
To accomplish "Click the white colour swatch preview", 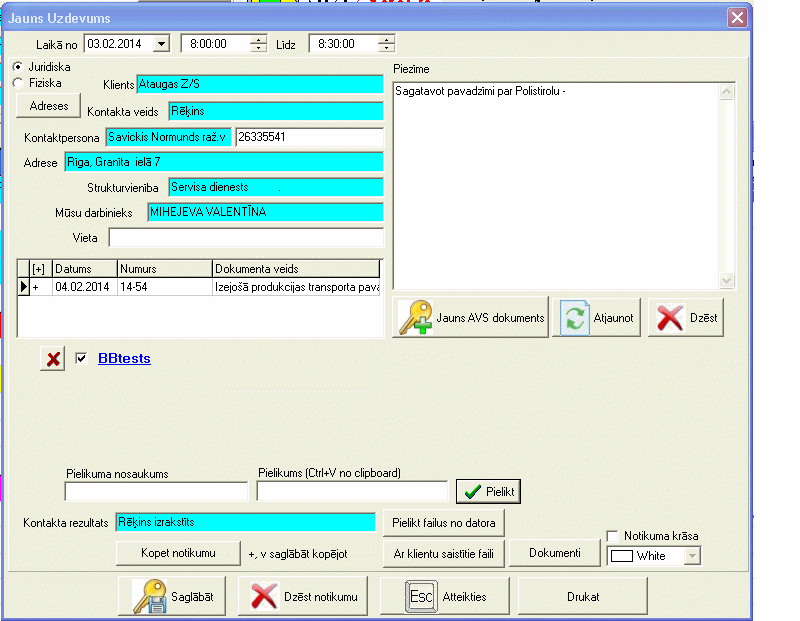I will pyautogui.click(x=621, y=556).
